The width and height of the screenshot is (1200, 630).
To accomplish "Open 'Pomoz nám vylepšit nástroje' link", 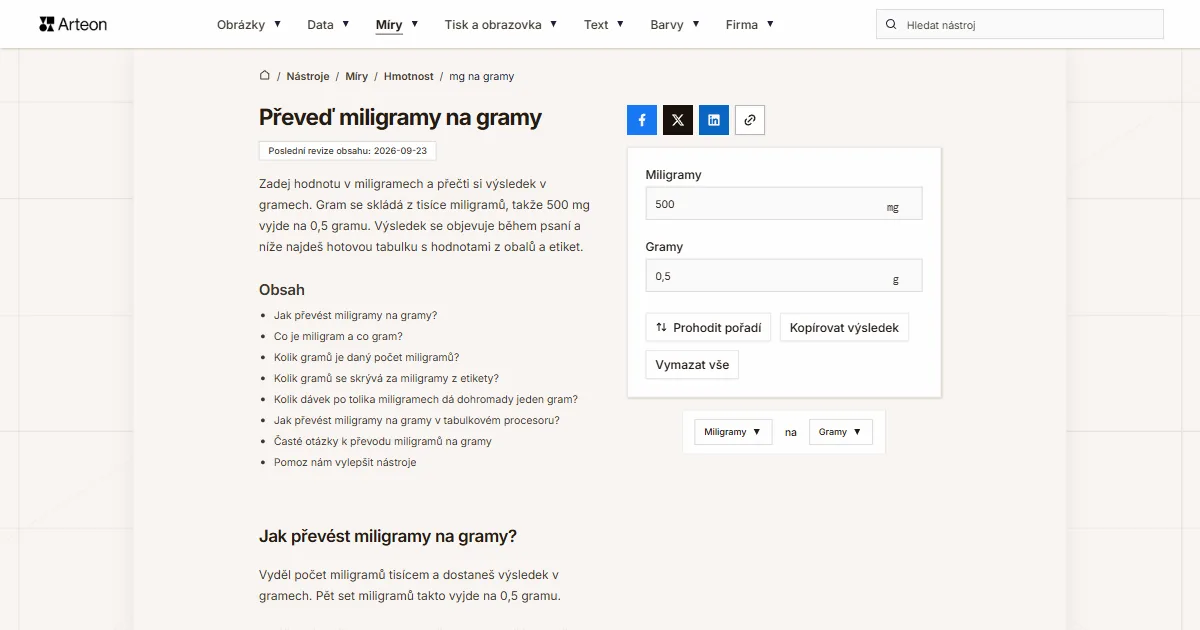I will (345, 462).
